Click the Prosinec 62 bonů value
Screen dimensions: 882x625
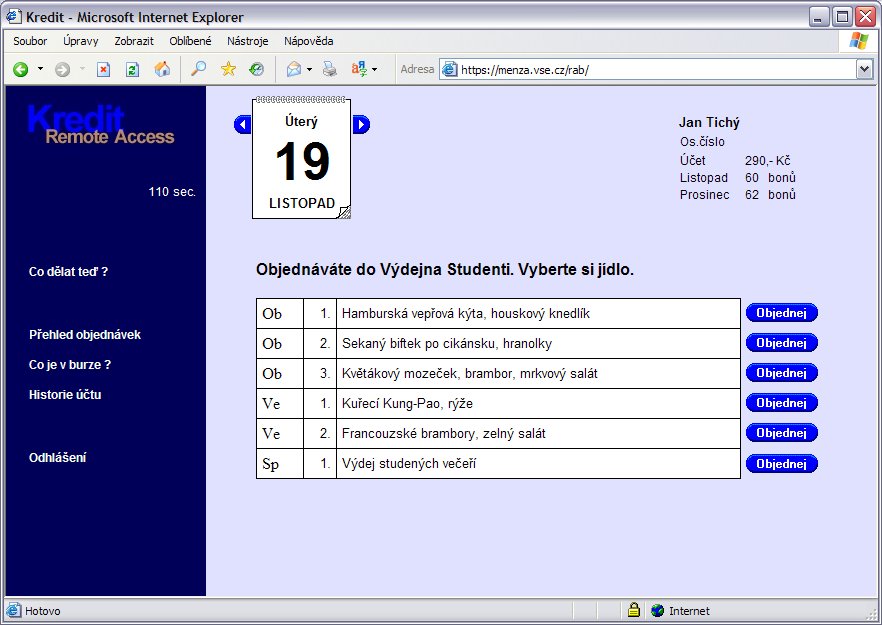[x=770, y=195]
